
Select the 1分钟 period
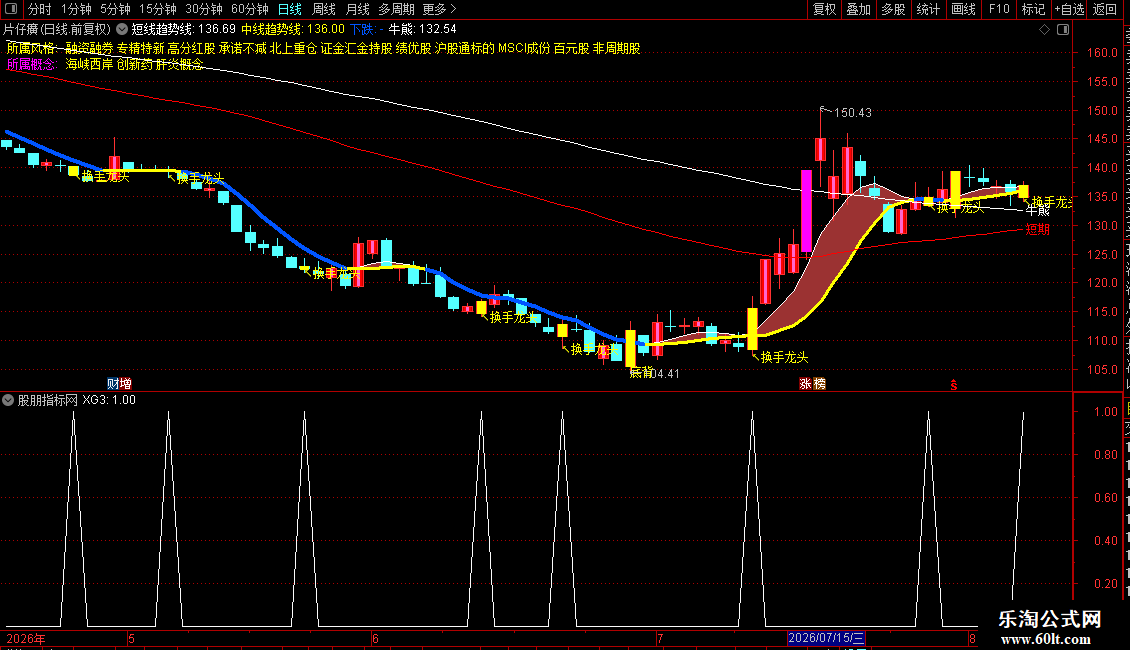(76, 9)
